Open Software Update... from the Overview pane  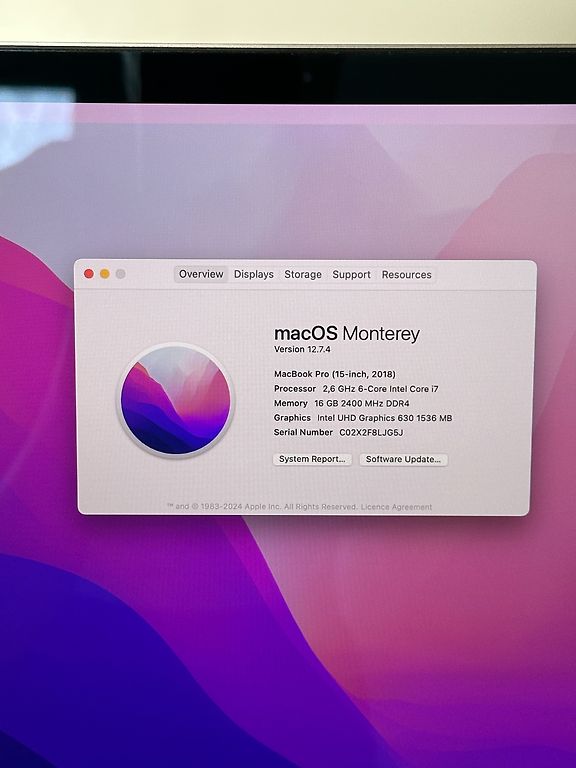(x=404, y=459)
